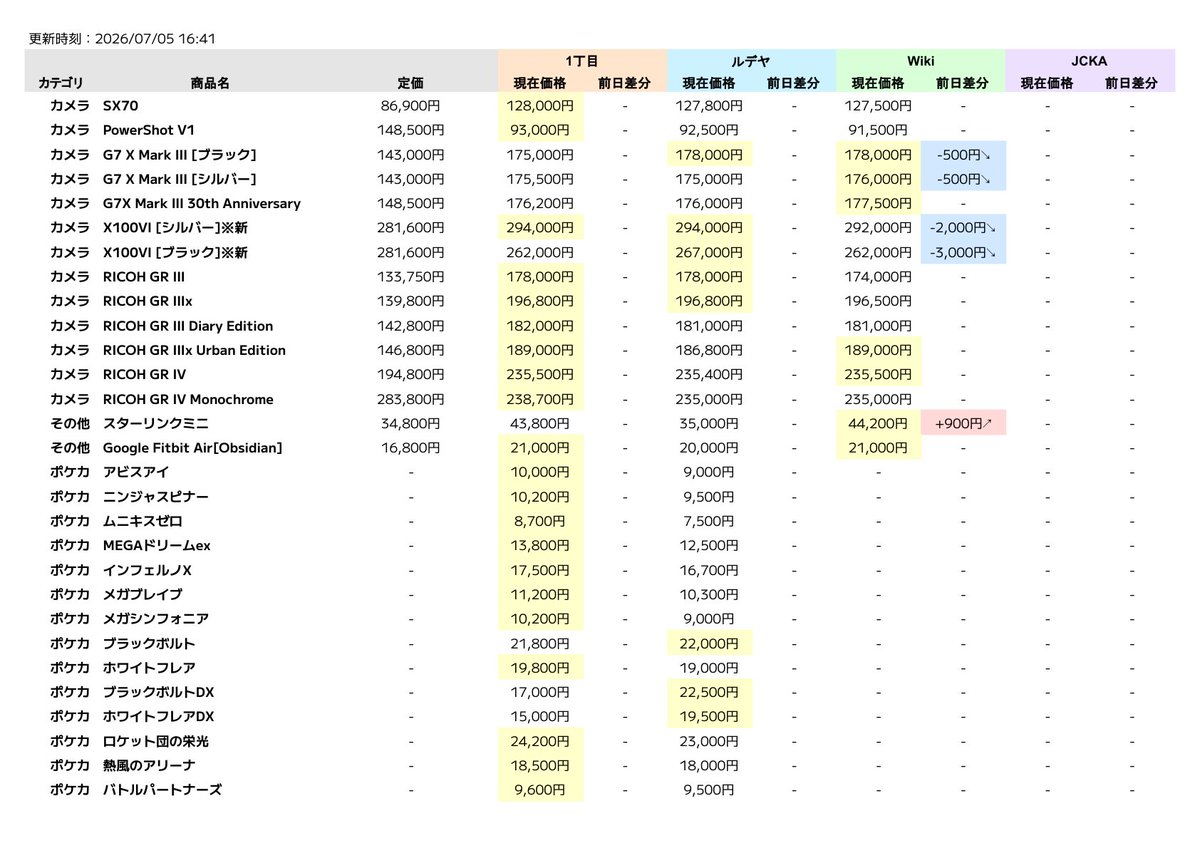The image size is (1200, 848).
Task: Click the PowerShot V1 product name
Action: click(148, 130)
